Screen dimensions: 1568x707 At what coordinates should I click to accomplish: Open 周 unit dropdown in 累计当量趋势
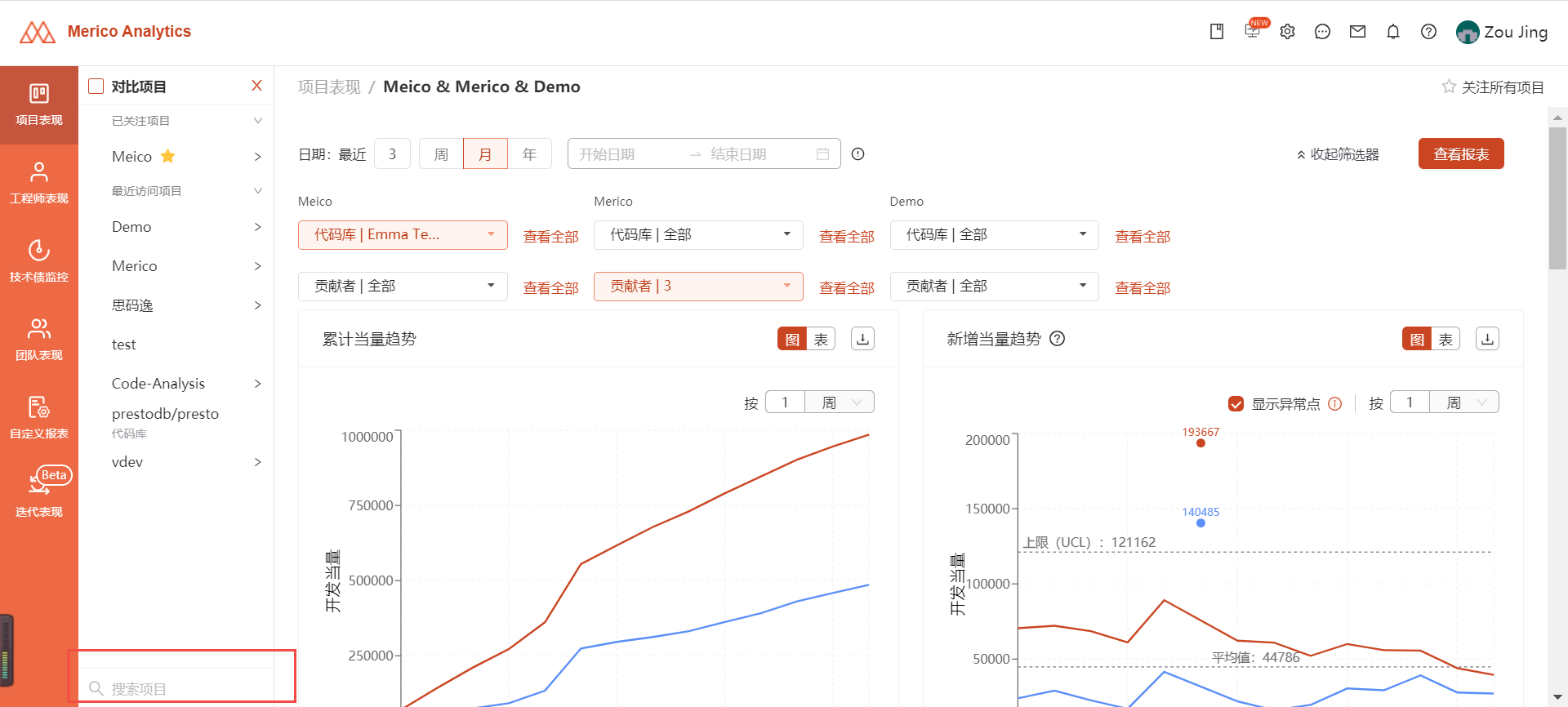coord(840,402)
